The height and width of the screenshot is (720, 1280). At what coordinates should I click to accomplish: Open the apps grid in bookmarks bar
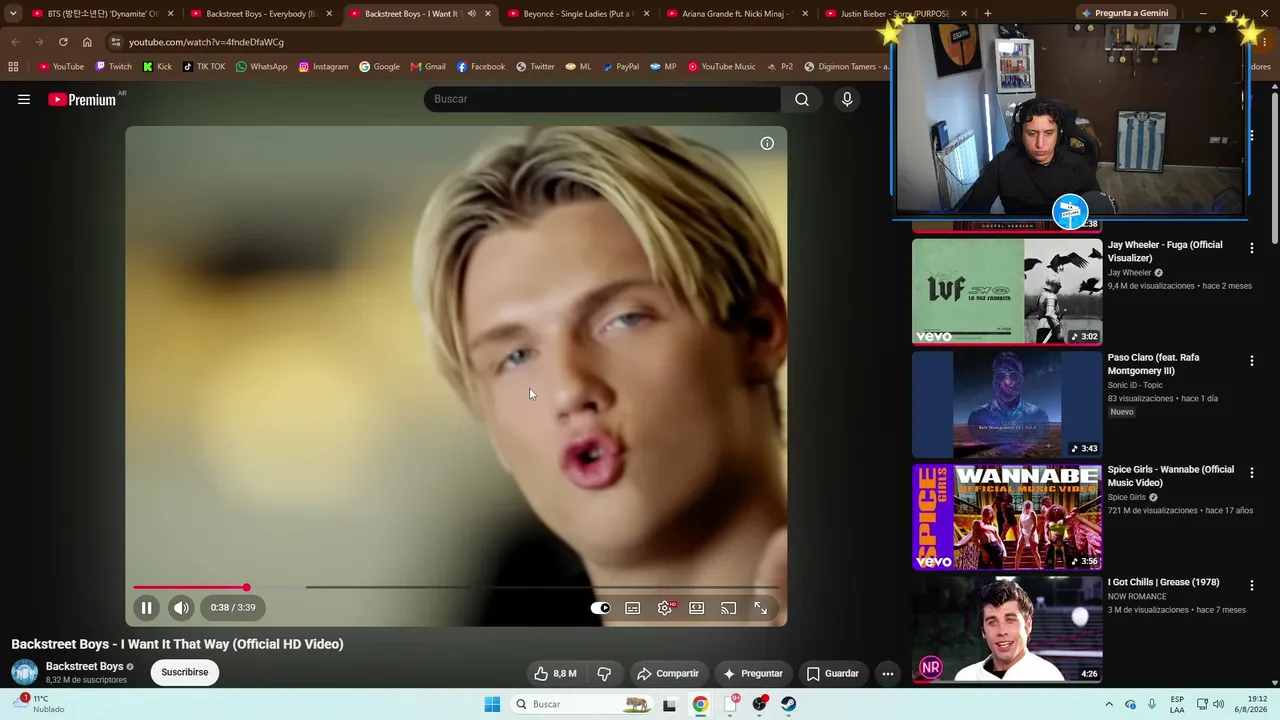pyautogui.click(x=13, y=67)
